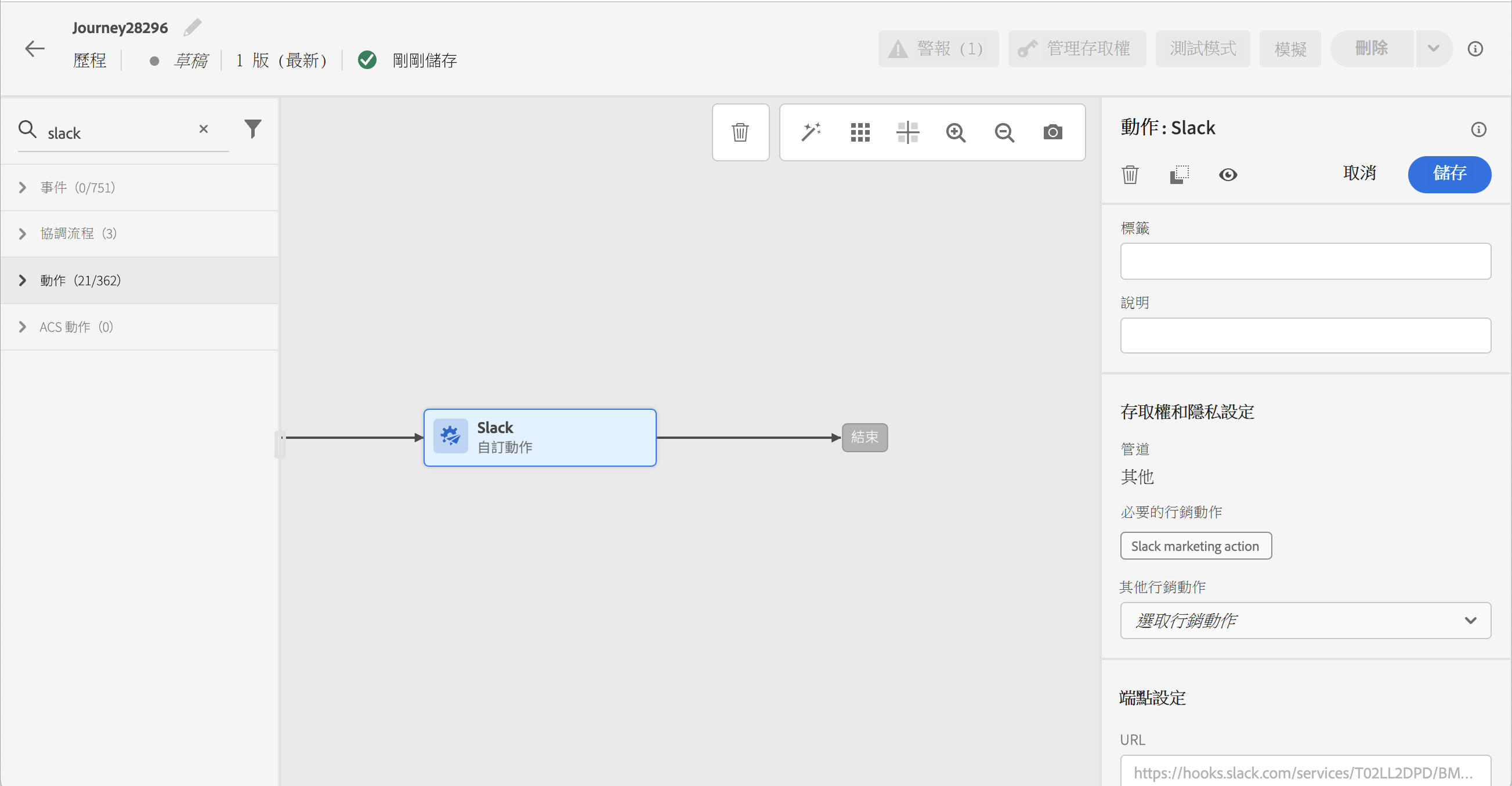Clear the slack search text
The image size is (1512, 786).
point(204,129)
